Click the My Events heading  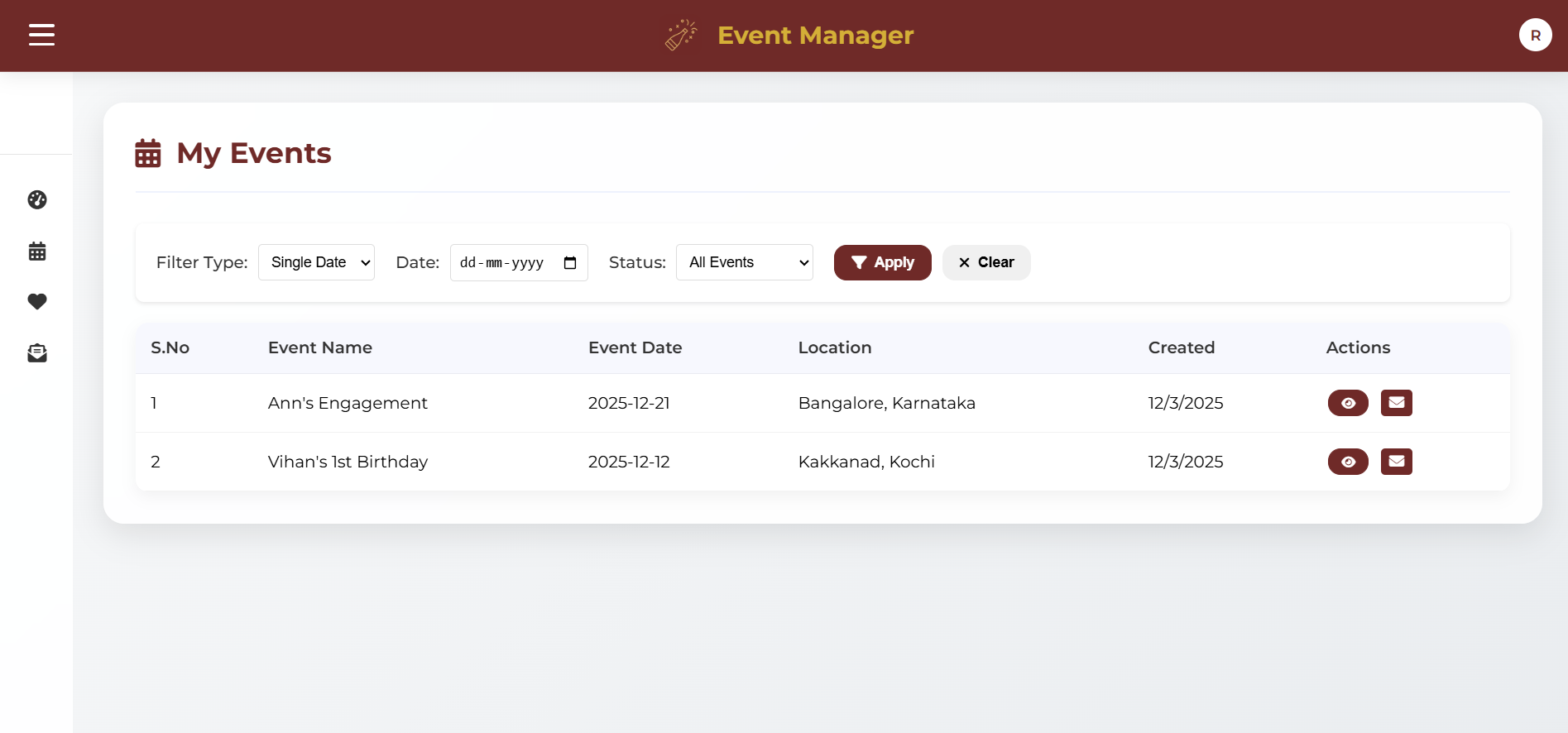pyautogui.click(x=254, y=153)
